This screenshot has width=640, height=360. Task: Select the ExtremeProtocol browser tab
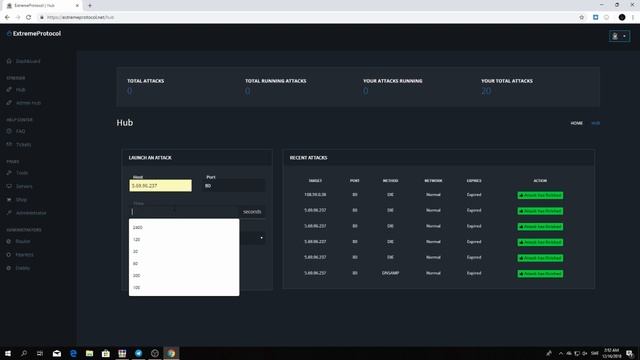click(x=41, y=6)
